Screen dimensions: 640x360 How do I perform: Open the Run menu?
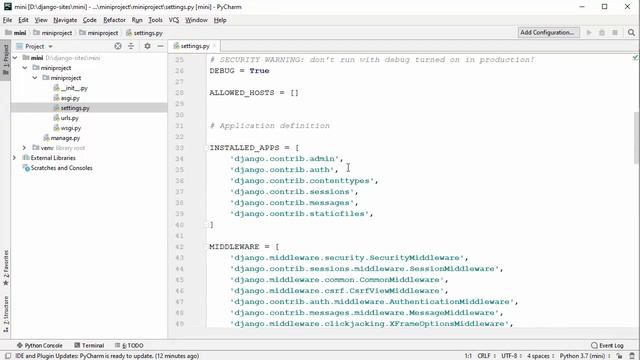[x=137, y=20]
